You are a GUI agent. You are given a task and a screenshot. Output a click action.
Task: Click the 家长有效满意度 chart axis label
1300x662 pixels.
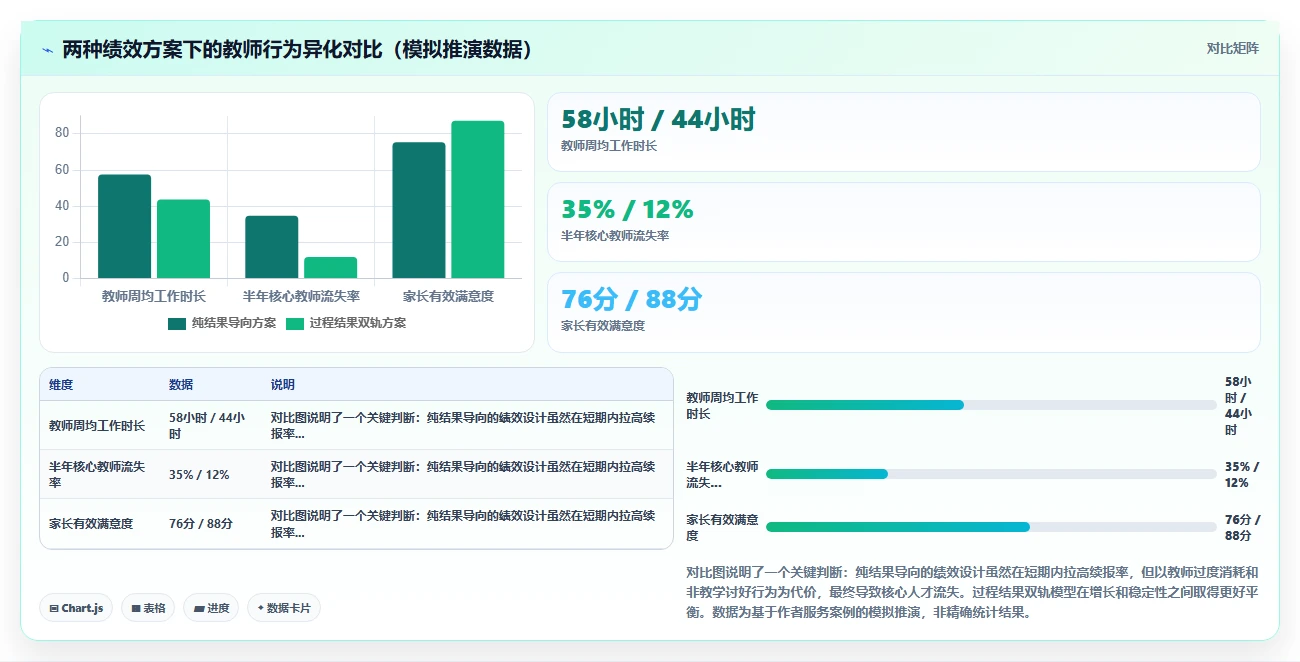448,296
